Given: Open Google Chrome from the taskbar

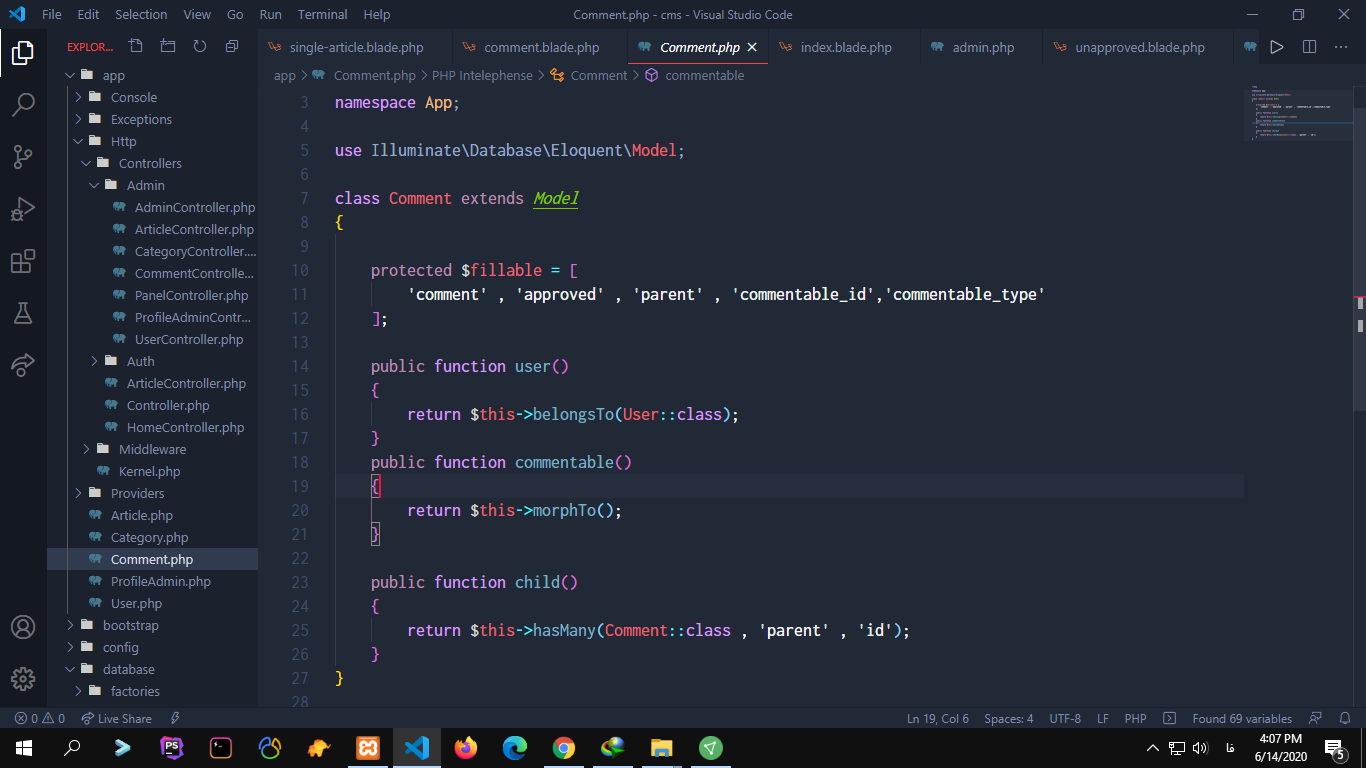Looking at the screenshot, I should [564, 748].
